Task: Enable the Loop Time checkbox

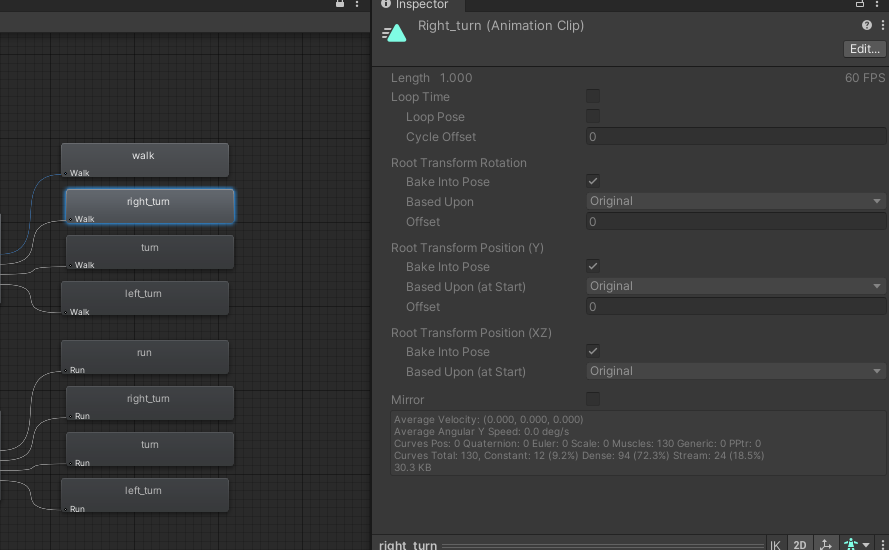Action: click(x=593, y=97)
